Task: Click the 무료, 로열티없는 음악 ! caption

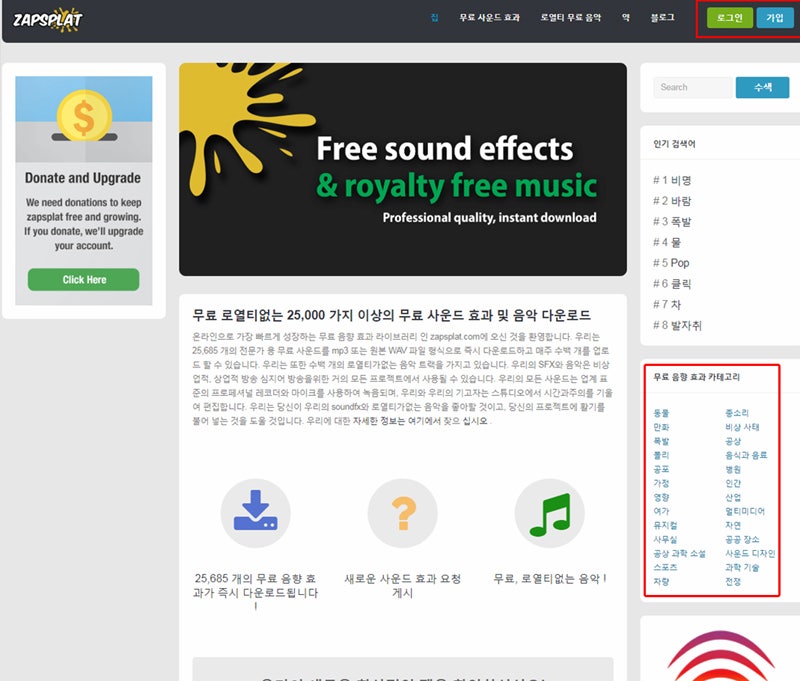Action: 549,578
